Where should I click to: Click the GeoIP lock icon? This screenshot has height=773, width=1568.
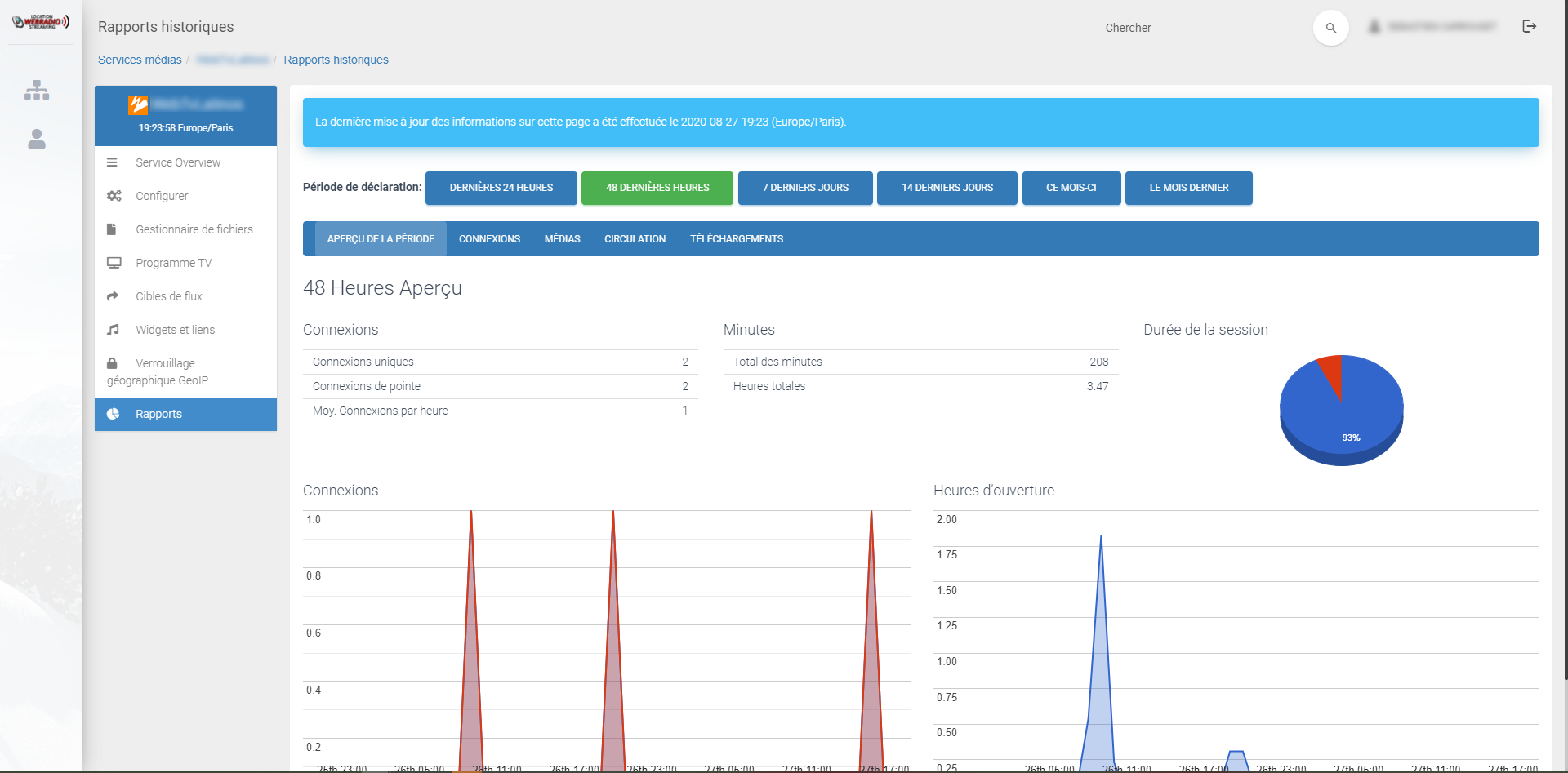click(112, 363)
